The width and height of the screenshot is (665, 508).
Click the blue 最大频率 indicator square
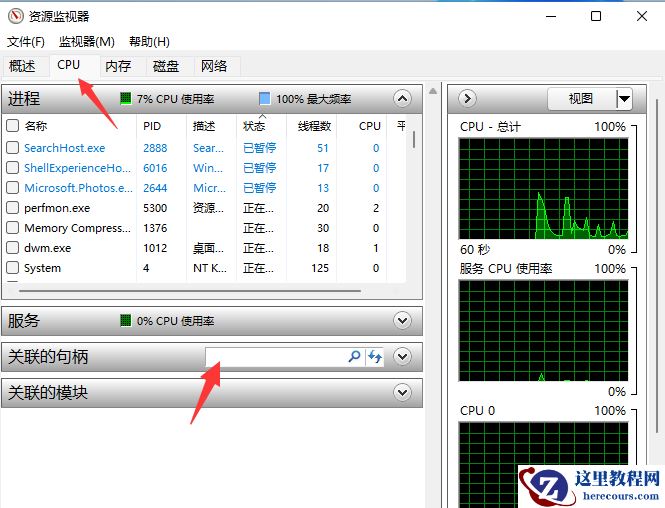tap(264, 98)
